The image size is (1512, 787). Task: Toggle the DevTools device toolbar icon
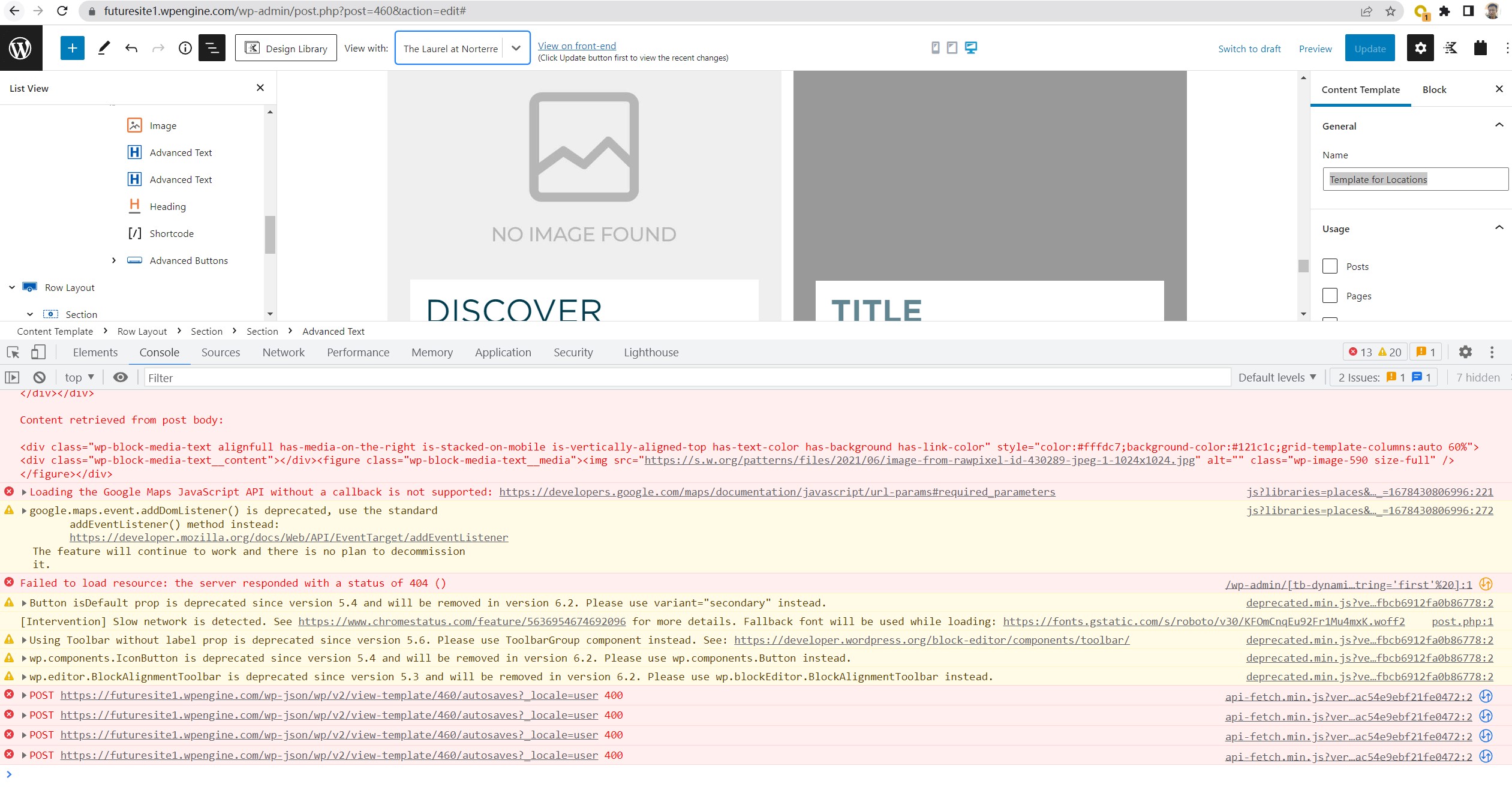(x=38, y=352)
